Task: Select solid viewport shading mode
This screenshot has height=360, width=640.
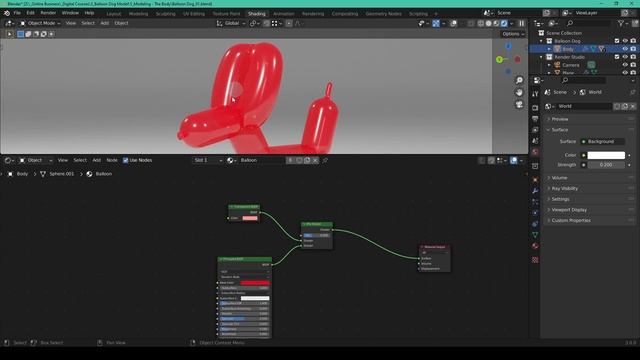Action: coord(489,23)
